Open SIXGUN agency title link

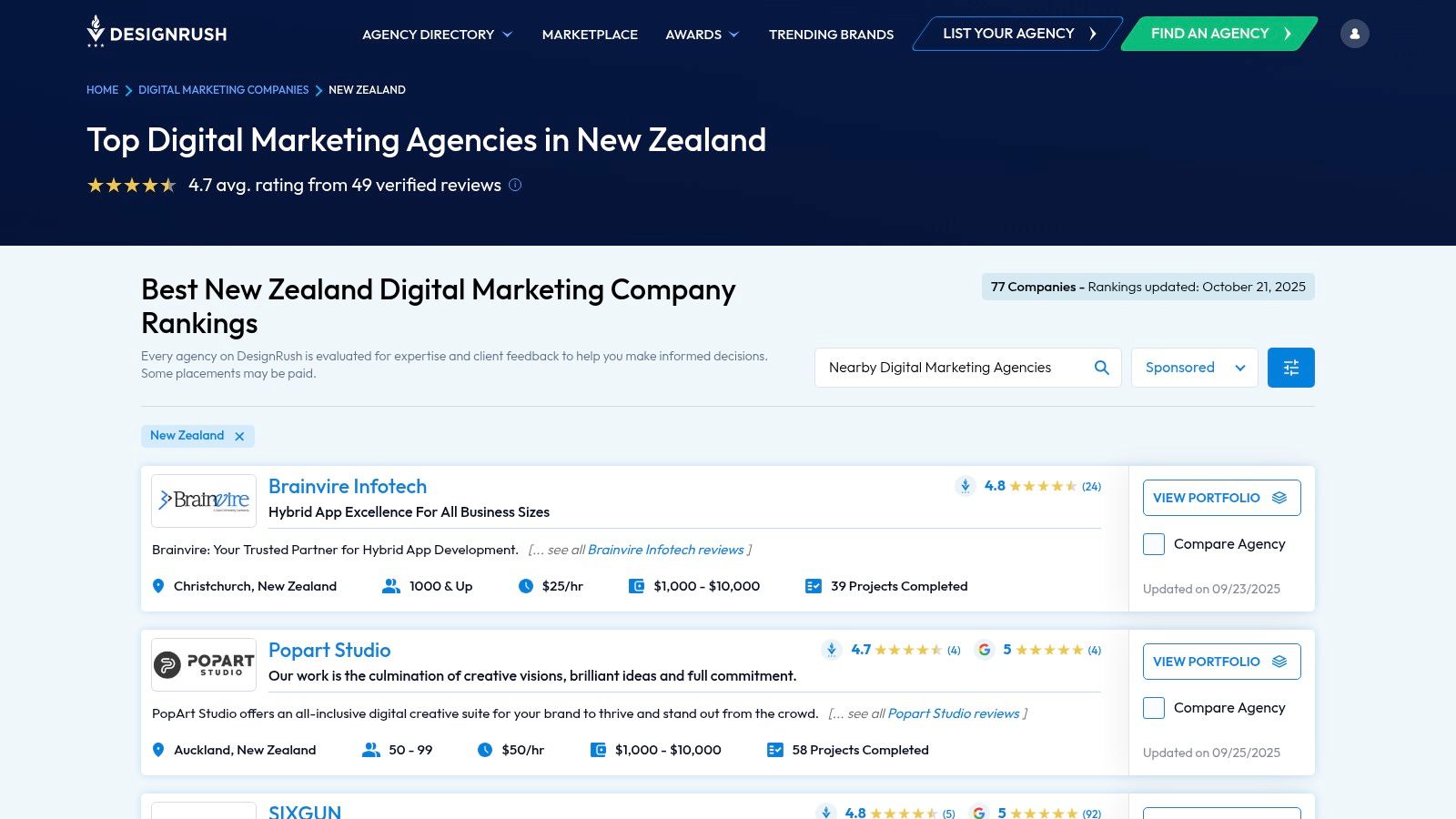pos(305,812)
